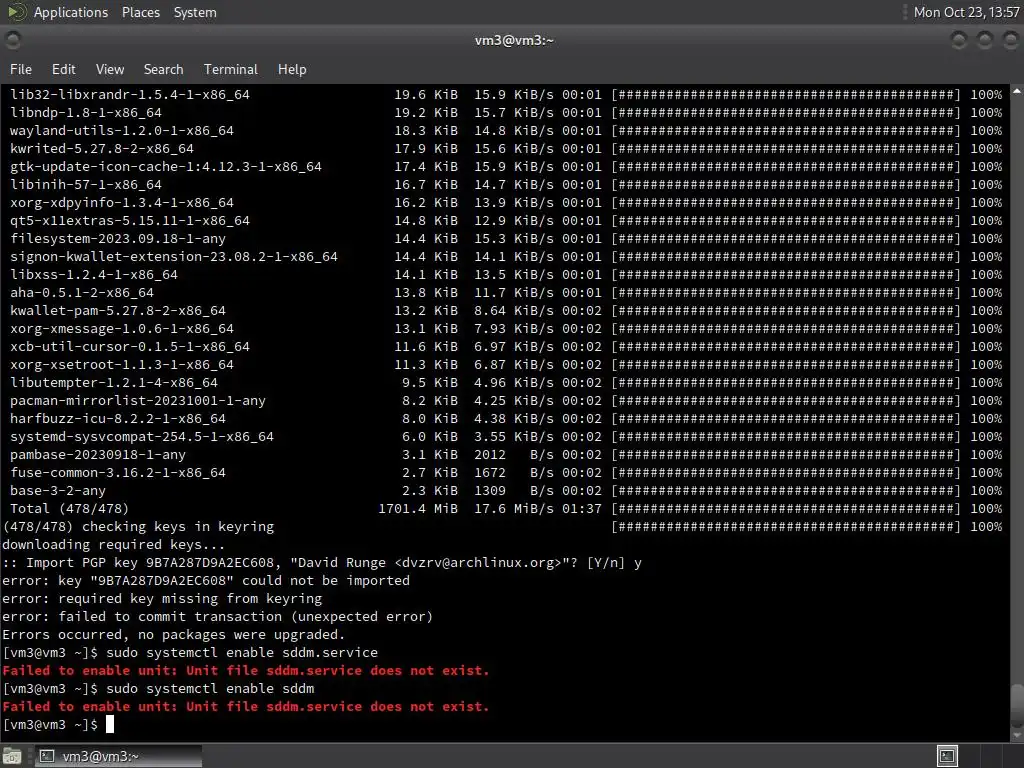The image size is (1024, 768).
Task: Click the text 'qt5-x11extras-5.15.11-1-x86_64'
Action: pos(129,221)
